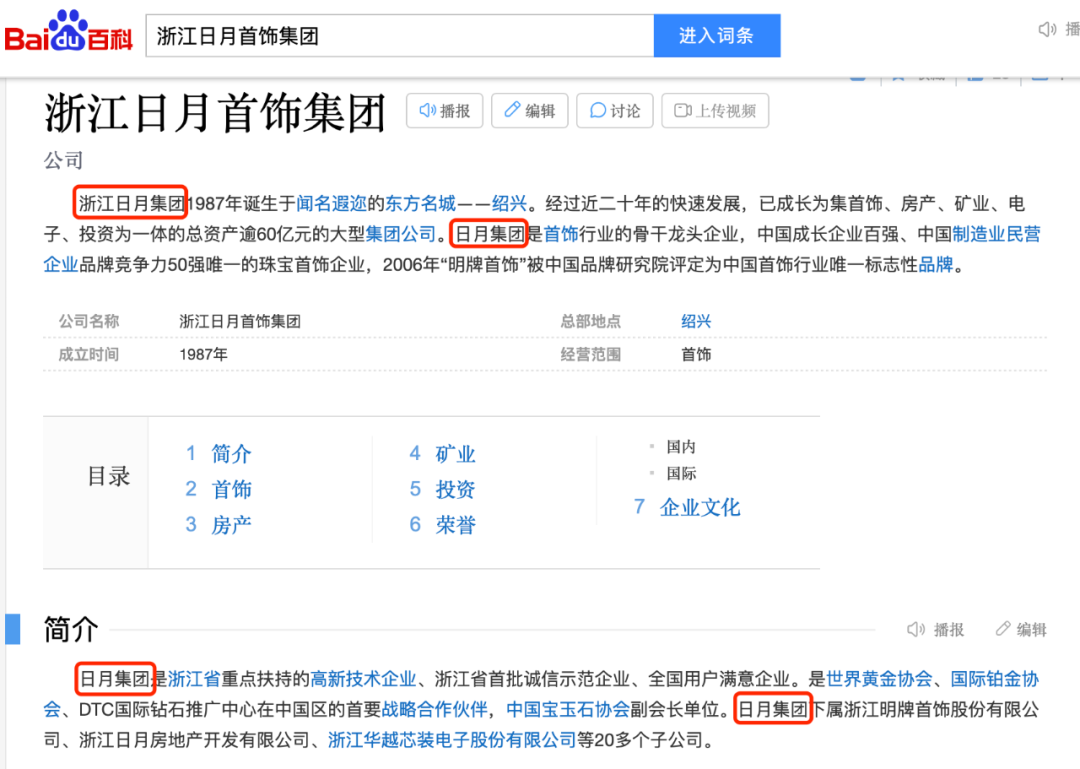Open the 中国宝玉石协会 link

point(568,710)
